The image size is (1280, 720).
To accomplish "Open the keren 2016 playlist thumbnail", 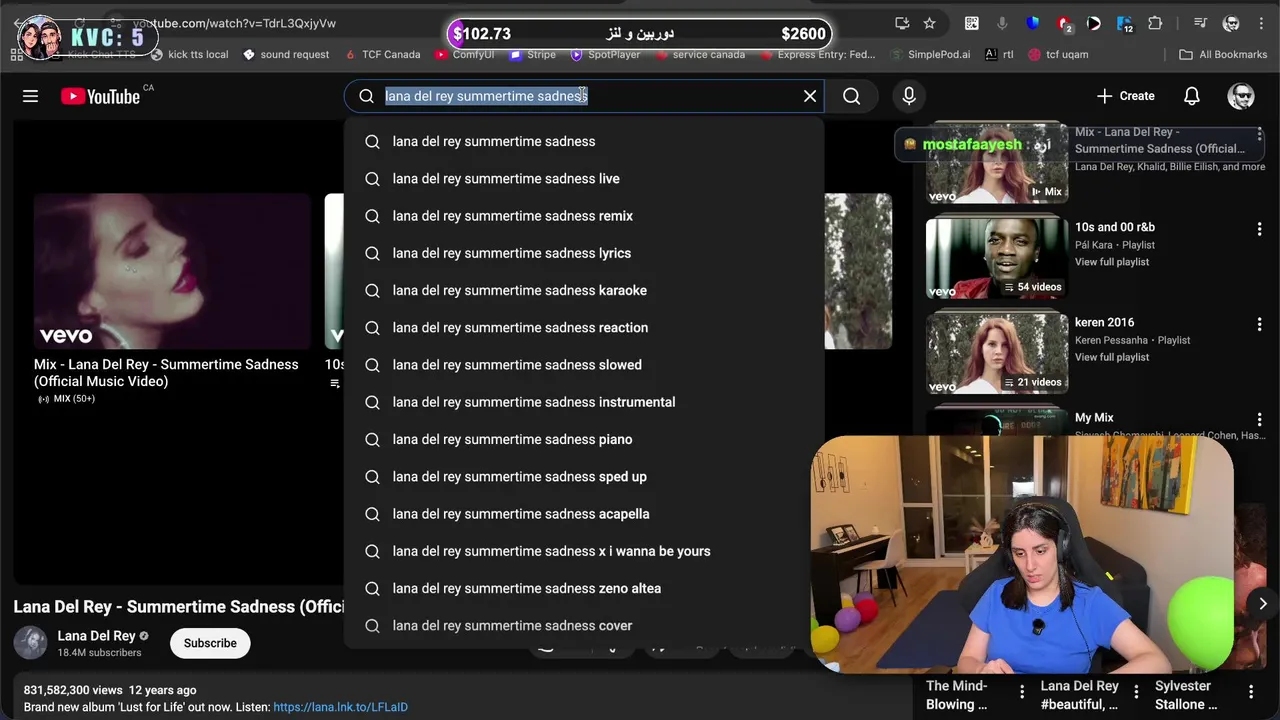I will coord(997,353).
